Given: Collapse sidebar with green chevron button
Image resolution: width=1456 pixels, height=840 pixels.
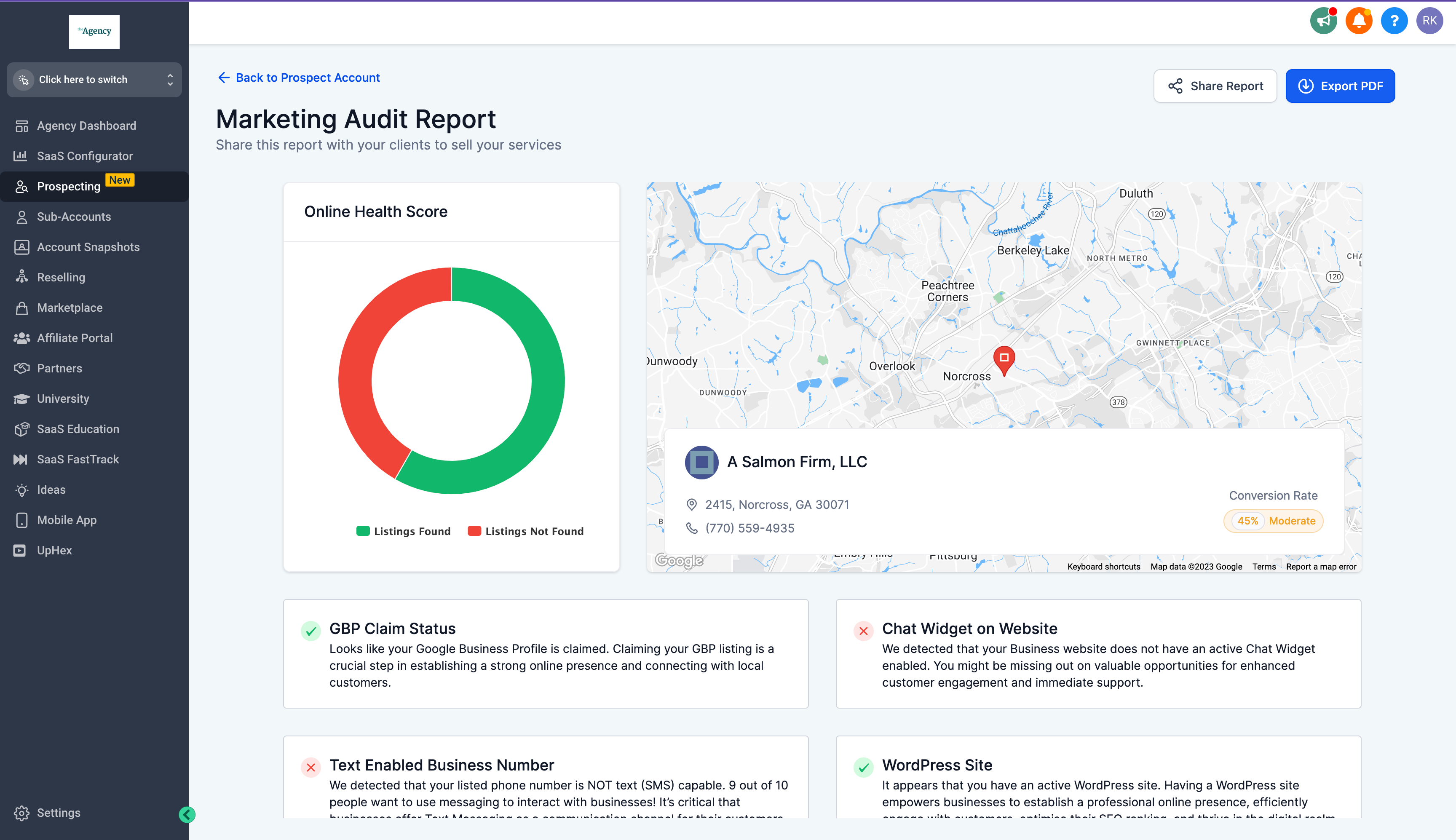Looking at the screenshot, I should click(187, 814).
